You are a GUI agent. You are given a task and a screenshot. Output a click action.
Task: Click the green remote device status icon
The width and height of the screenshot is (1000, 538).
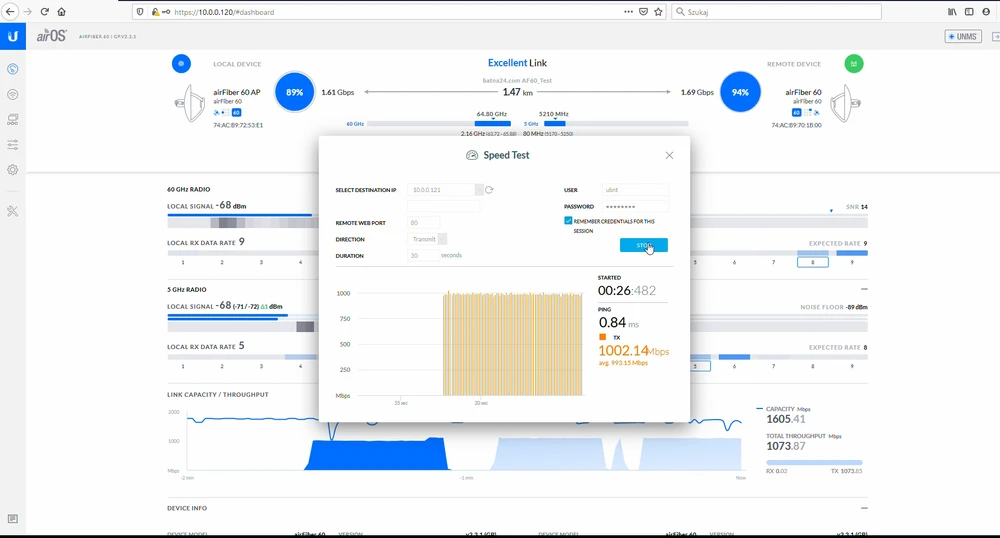point(854,64)
